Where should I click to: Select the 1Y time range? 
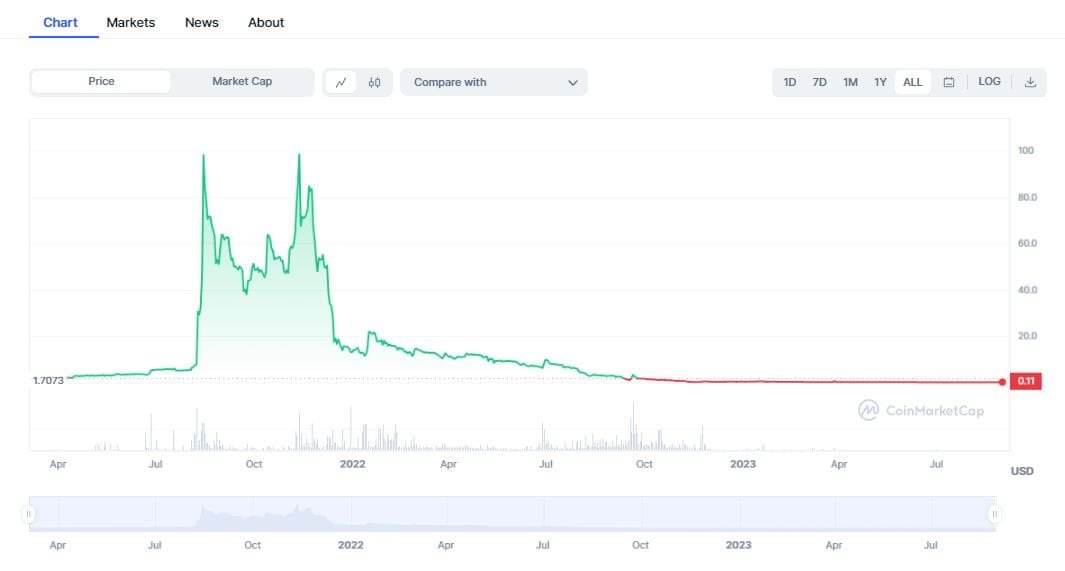(x=880, y=82)
